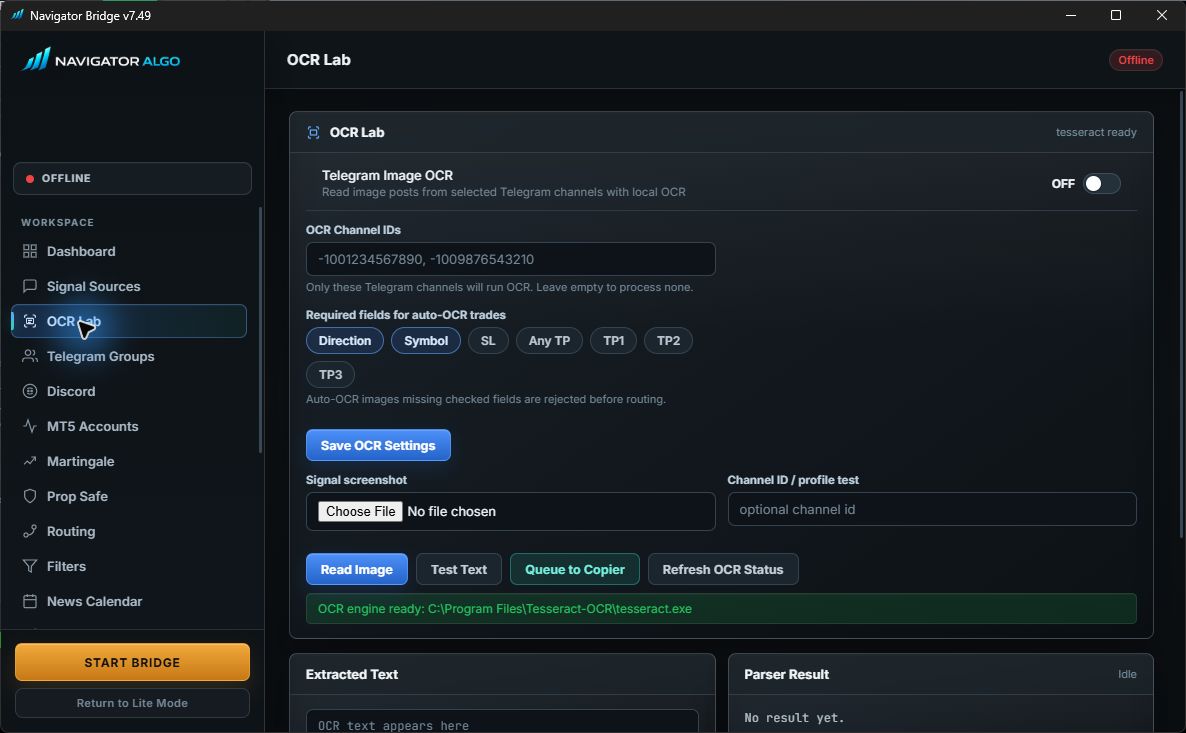Click the 'Idle' parser status label
The image size is (1186, 733).
pyautogui.click(x=1127, y=674)
